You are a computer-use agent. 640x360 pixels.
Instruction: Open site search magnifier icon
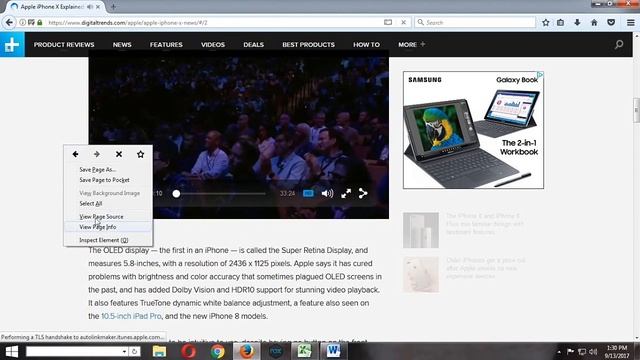pos(619,44)
